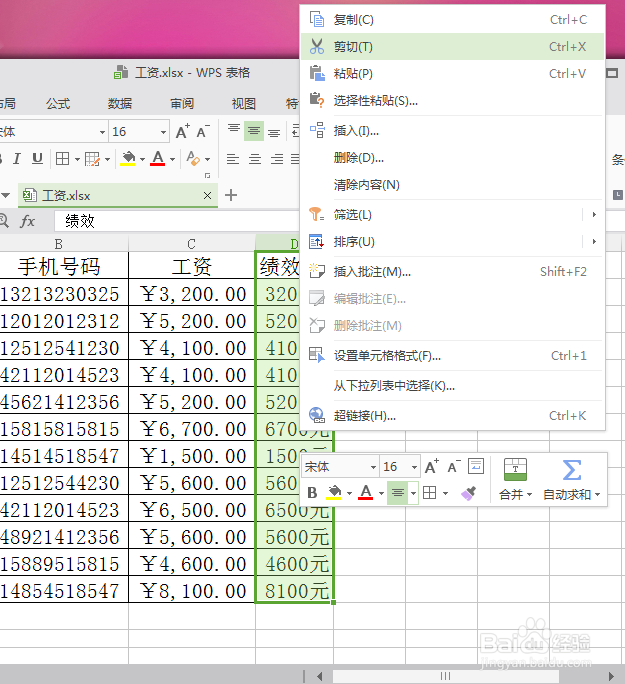Click the formula bar showing 绩效
Image resolution: width=625 pixels, height=684 pixels.
pos(176,221)
